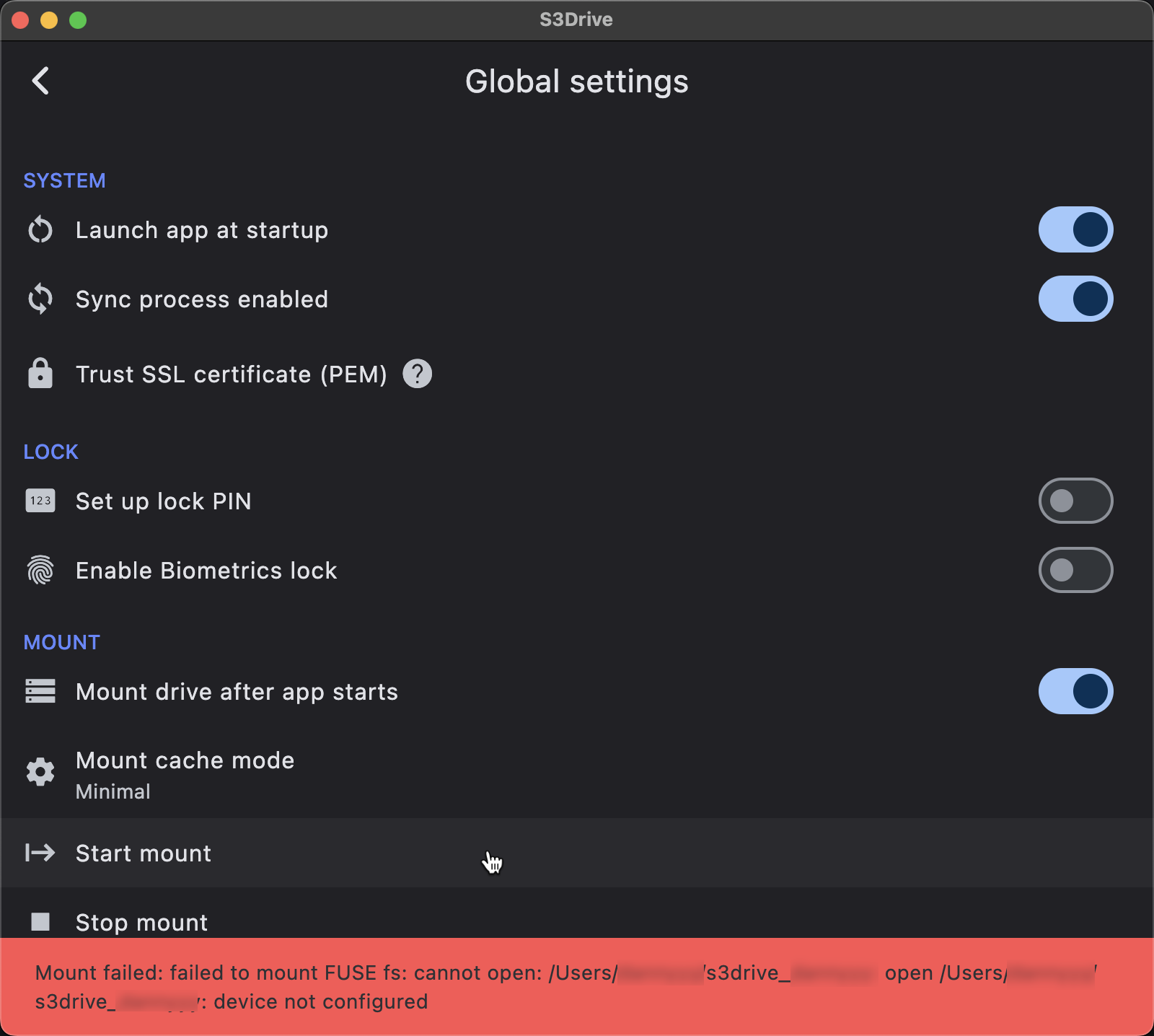Toggle Mount drive after app starts
Screen dimensions: 1154x1036
coord(1075,691)
